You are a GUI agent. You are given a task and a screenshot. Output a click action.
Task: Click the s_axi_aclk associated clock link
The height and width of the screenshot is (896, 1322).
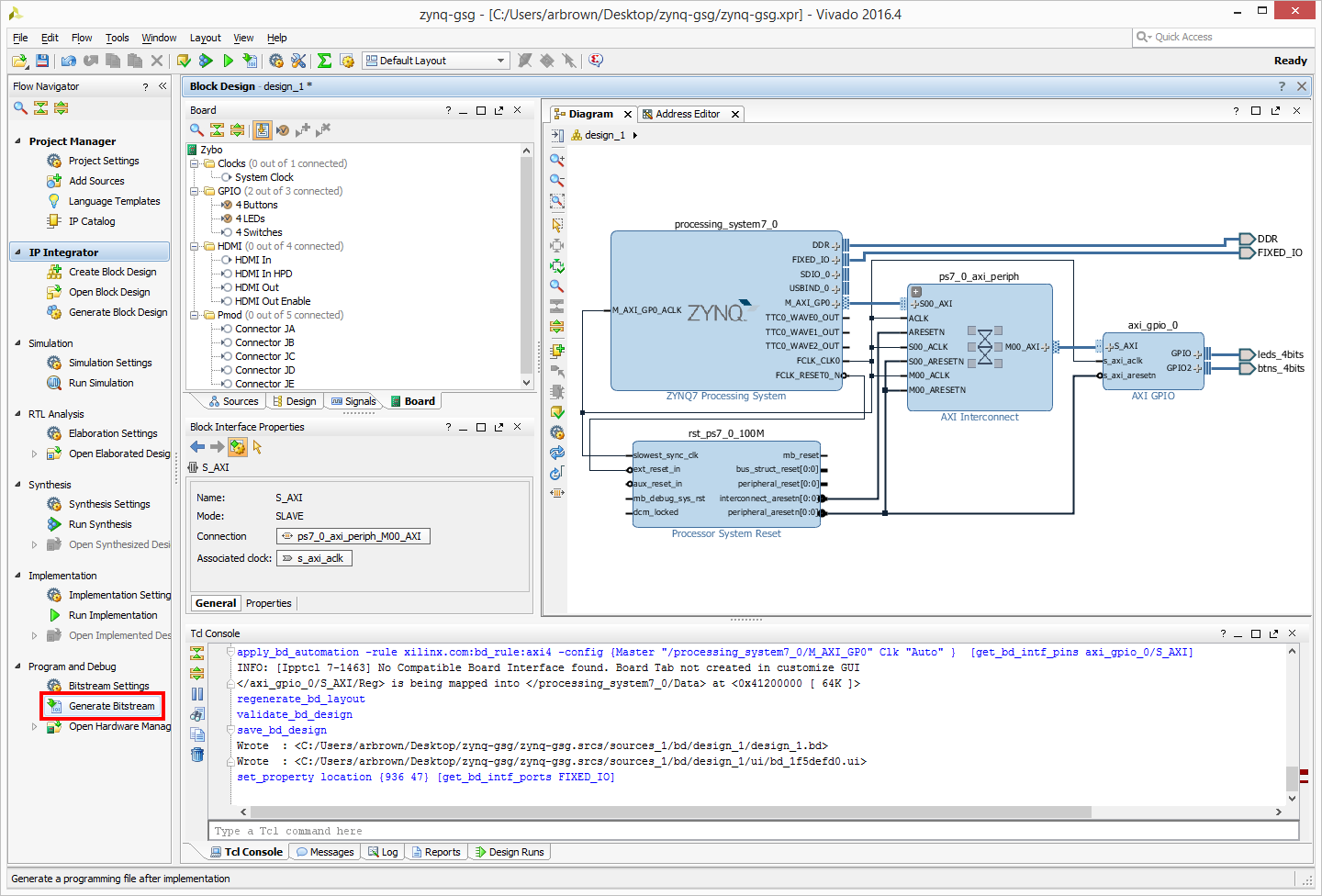tap(314, 558)
